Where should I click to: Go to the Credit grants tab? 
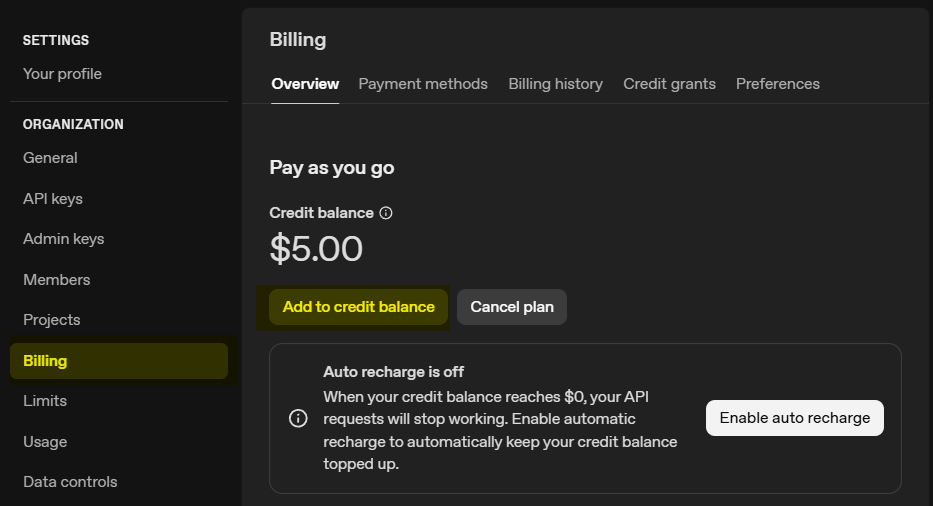pyautogui.click(x=669, y=84)
